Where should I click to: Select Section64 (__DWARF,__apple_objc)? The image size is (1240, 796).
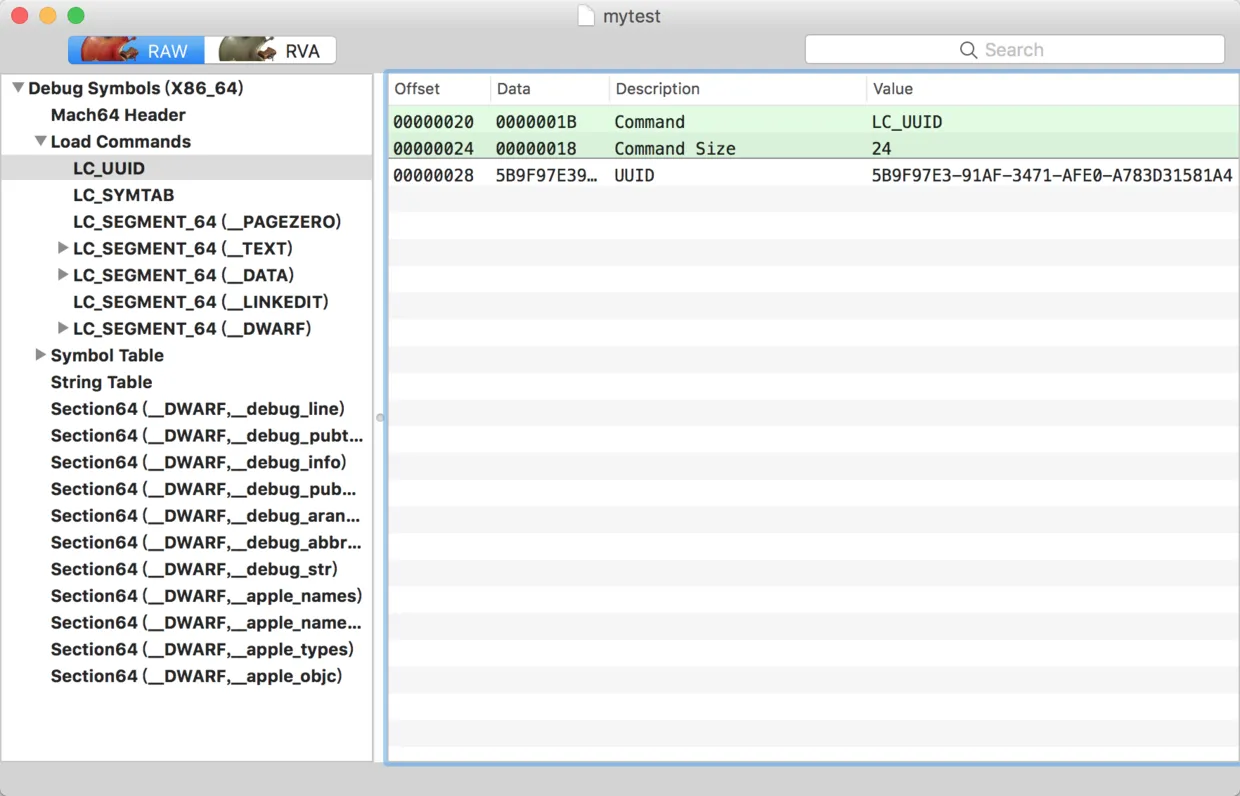(x=197, y=676)
